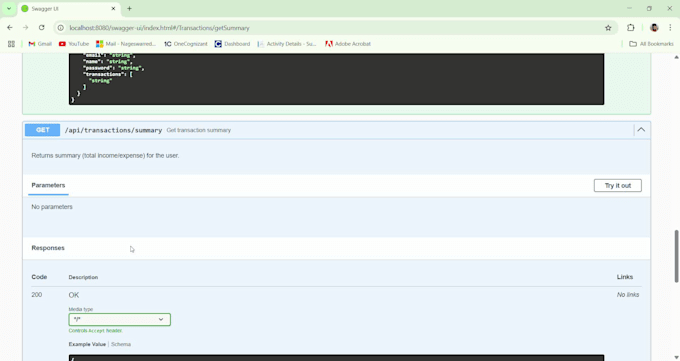
Task: Restore down the browser window
Action: point(649,9)
